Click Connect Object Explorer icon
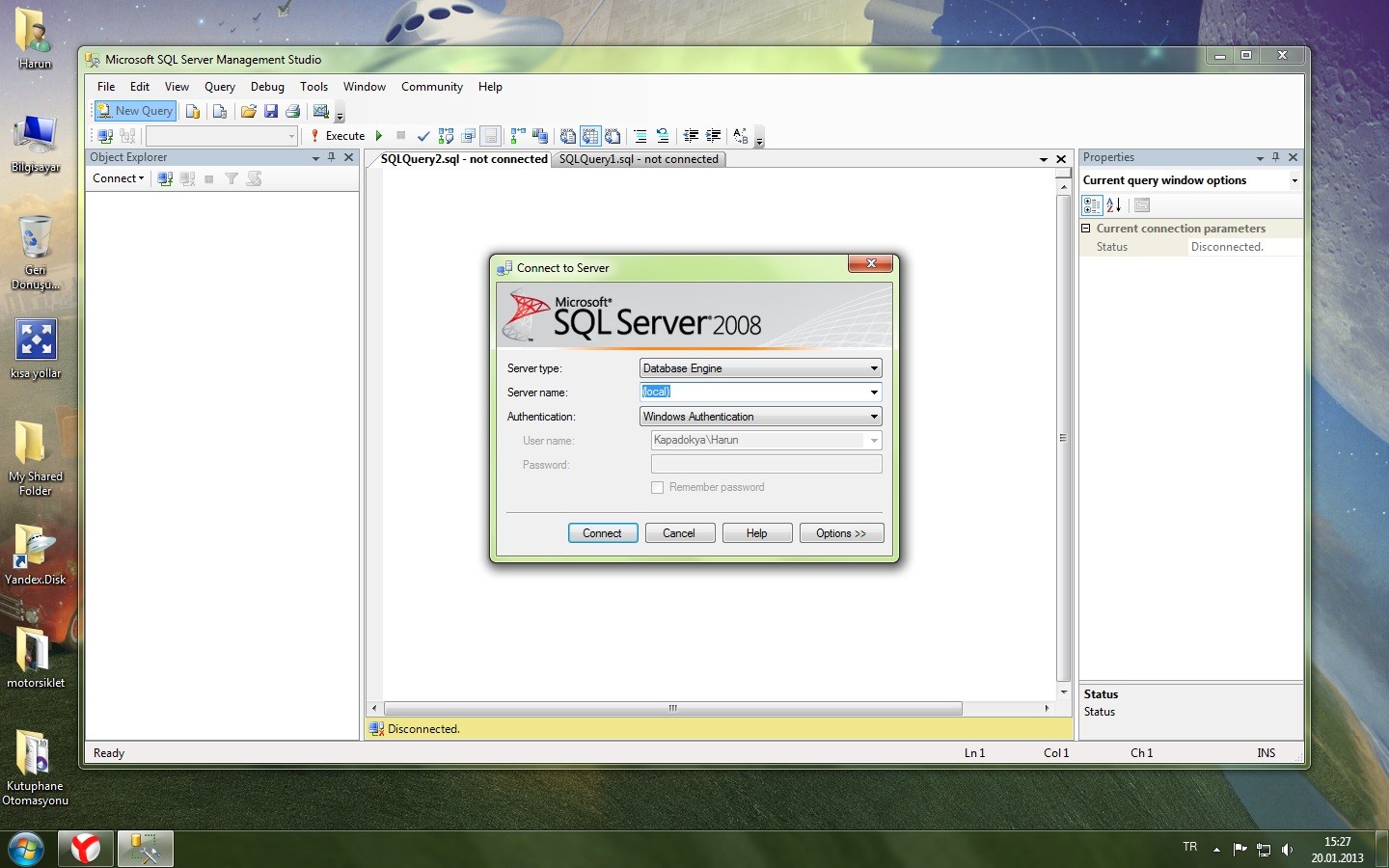1389x868 pixels. coord(165,178)
